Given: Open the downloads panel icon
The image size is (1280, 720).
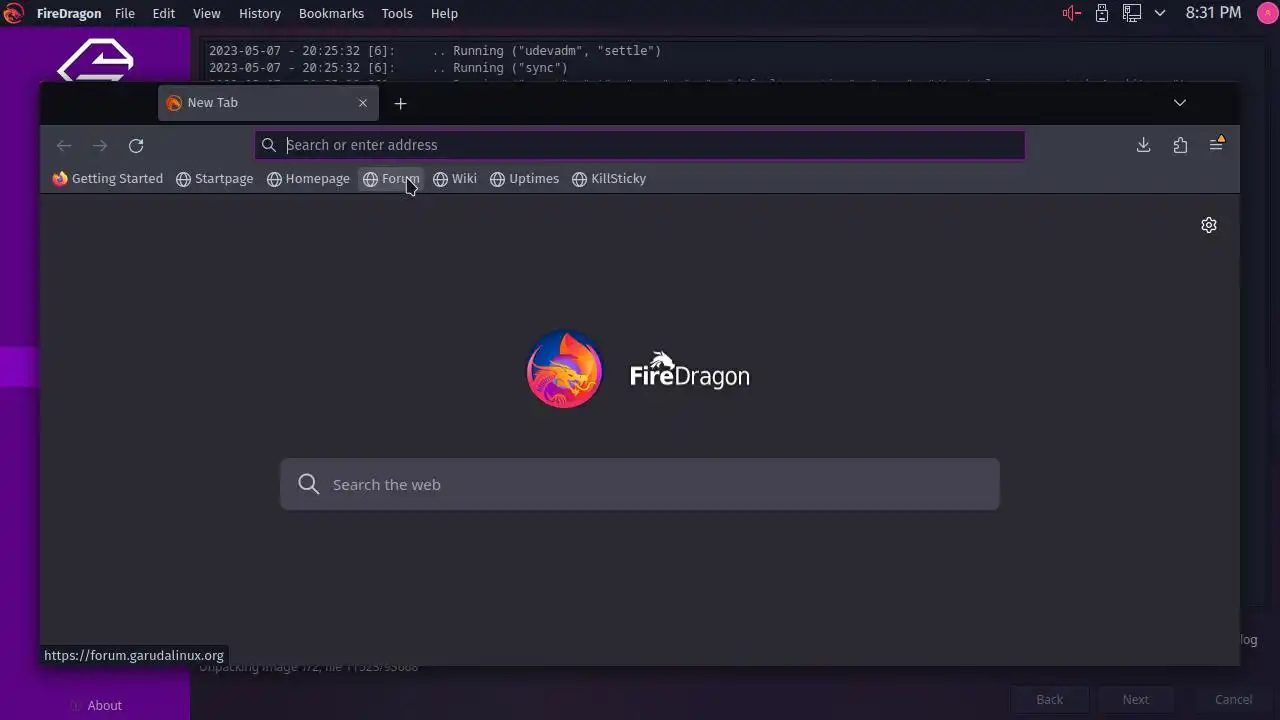Looking at the screenshot, I should pos(1143,145).
